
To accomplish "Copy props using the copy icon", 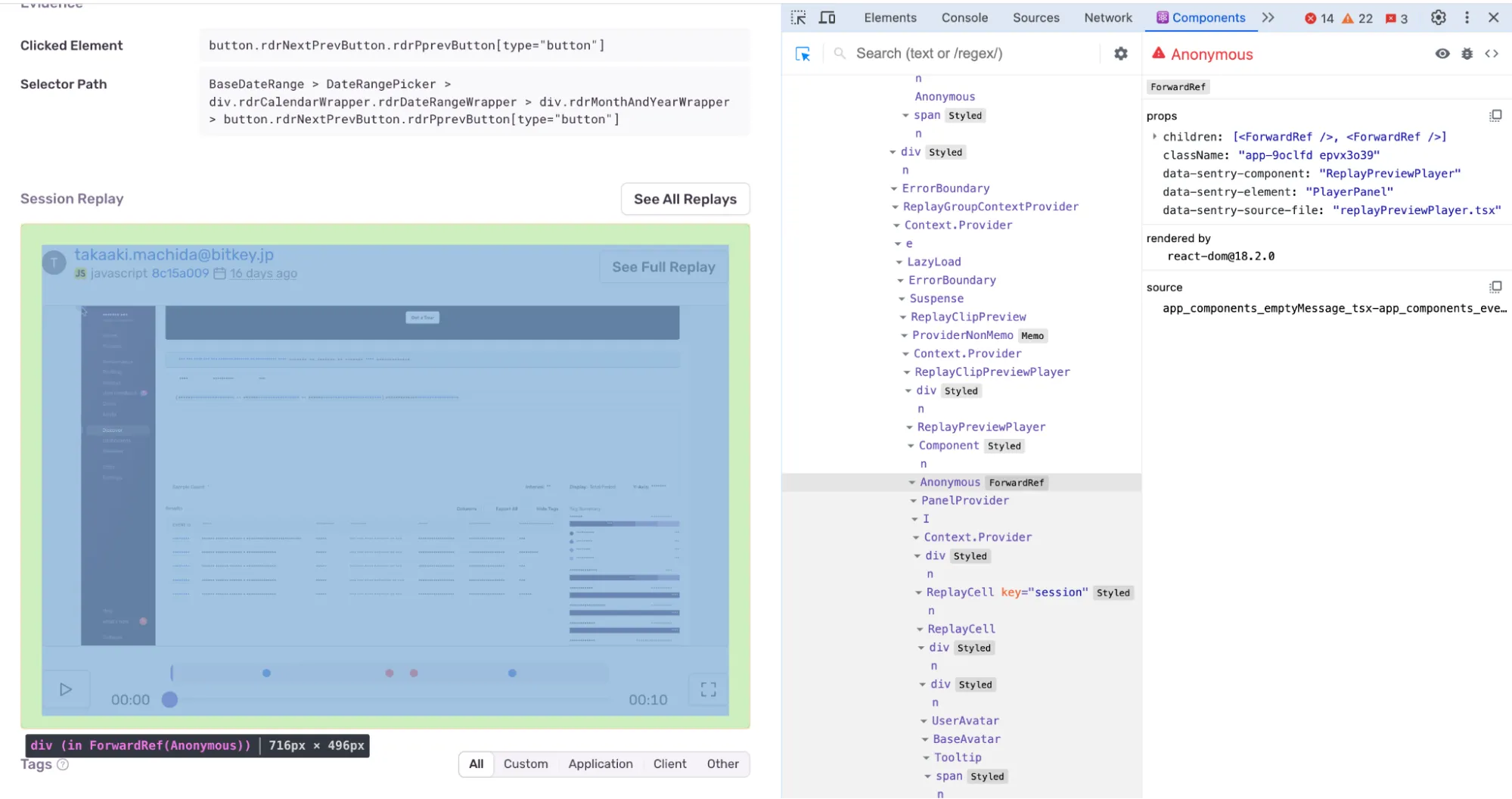I will (x=1496, y=115).
